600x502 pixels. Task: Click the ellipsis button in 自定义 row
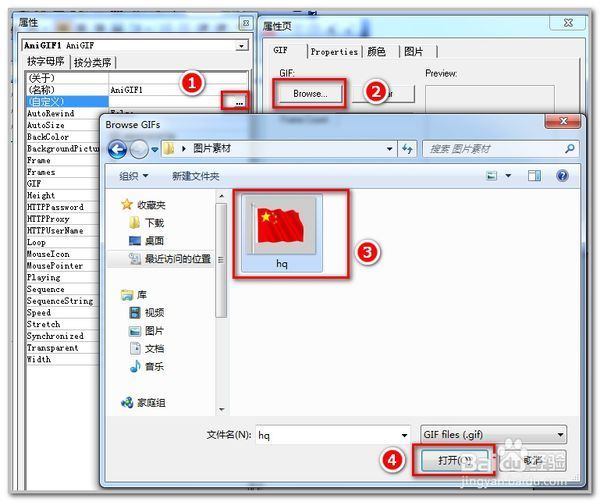[239, 102]
